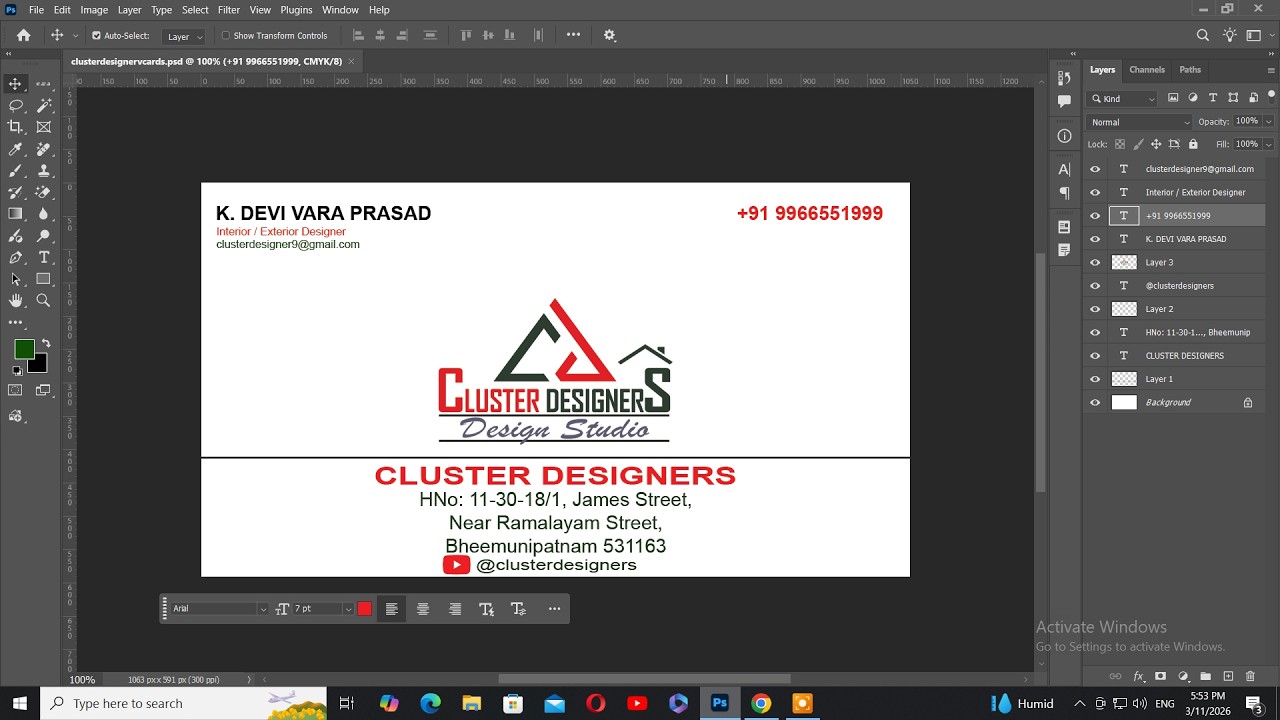Click the Windows taskbar search box
This screenshot has height=720, width=1280.
point(183,703)
